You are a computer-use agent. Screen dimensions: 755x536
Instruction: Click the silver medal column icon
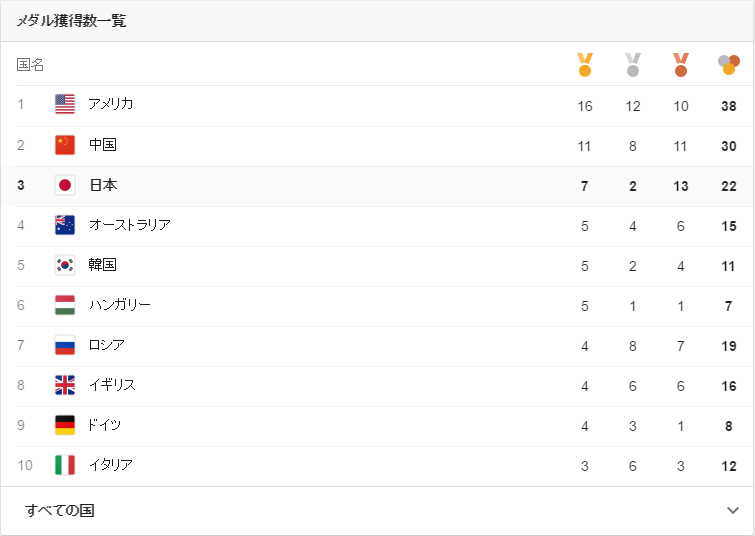(x=633, y=65)
